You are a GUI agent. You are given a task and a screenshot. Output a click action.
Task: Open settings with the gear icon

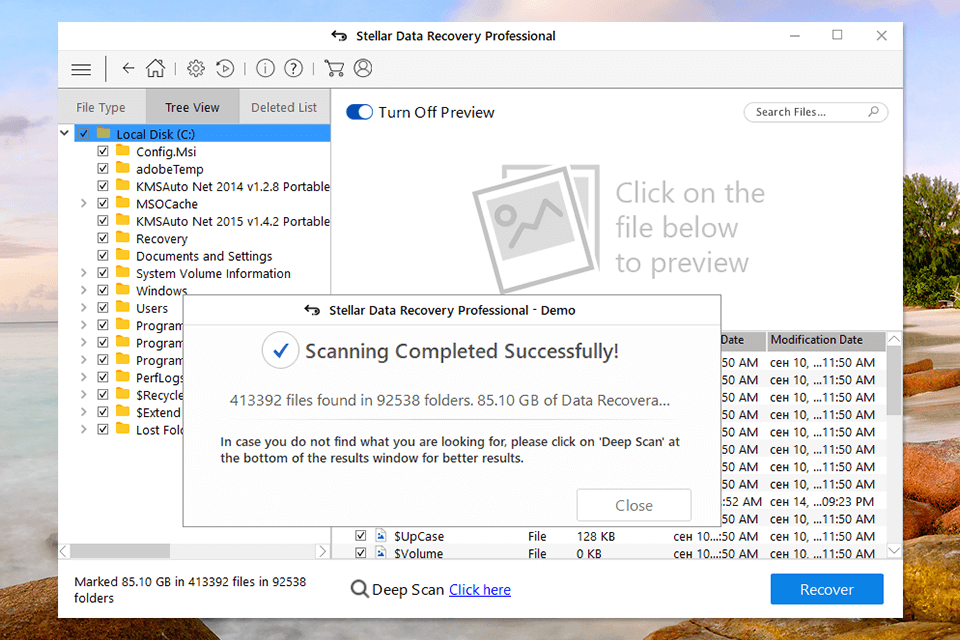click(x=196, y=69)
